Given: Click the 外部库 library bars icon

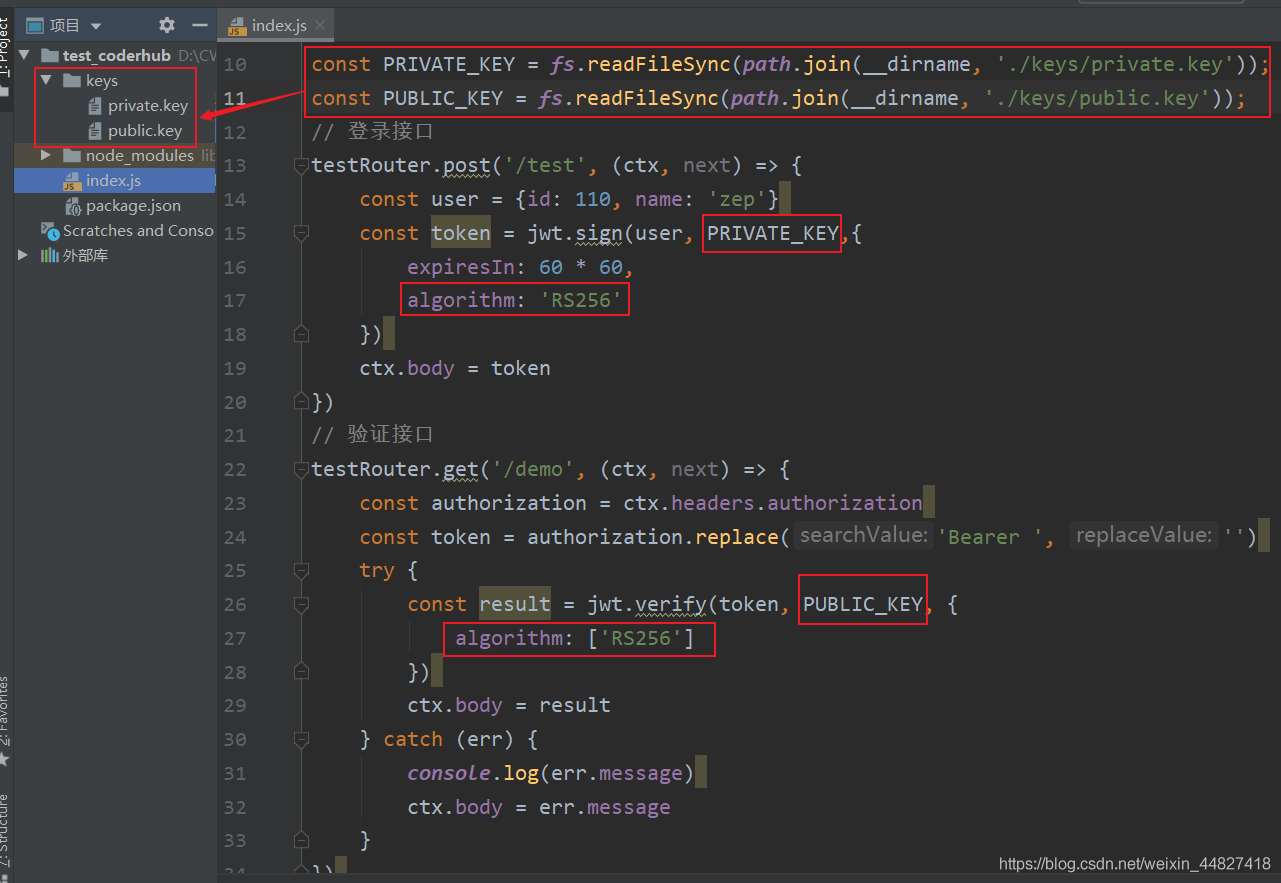Looking at the screenshot, I should coord(49,256).
